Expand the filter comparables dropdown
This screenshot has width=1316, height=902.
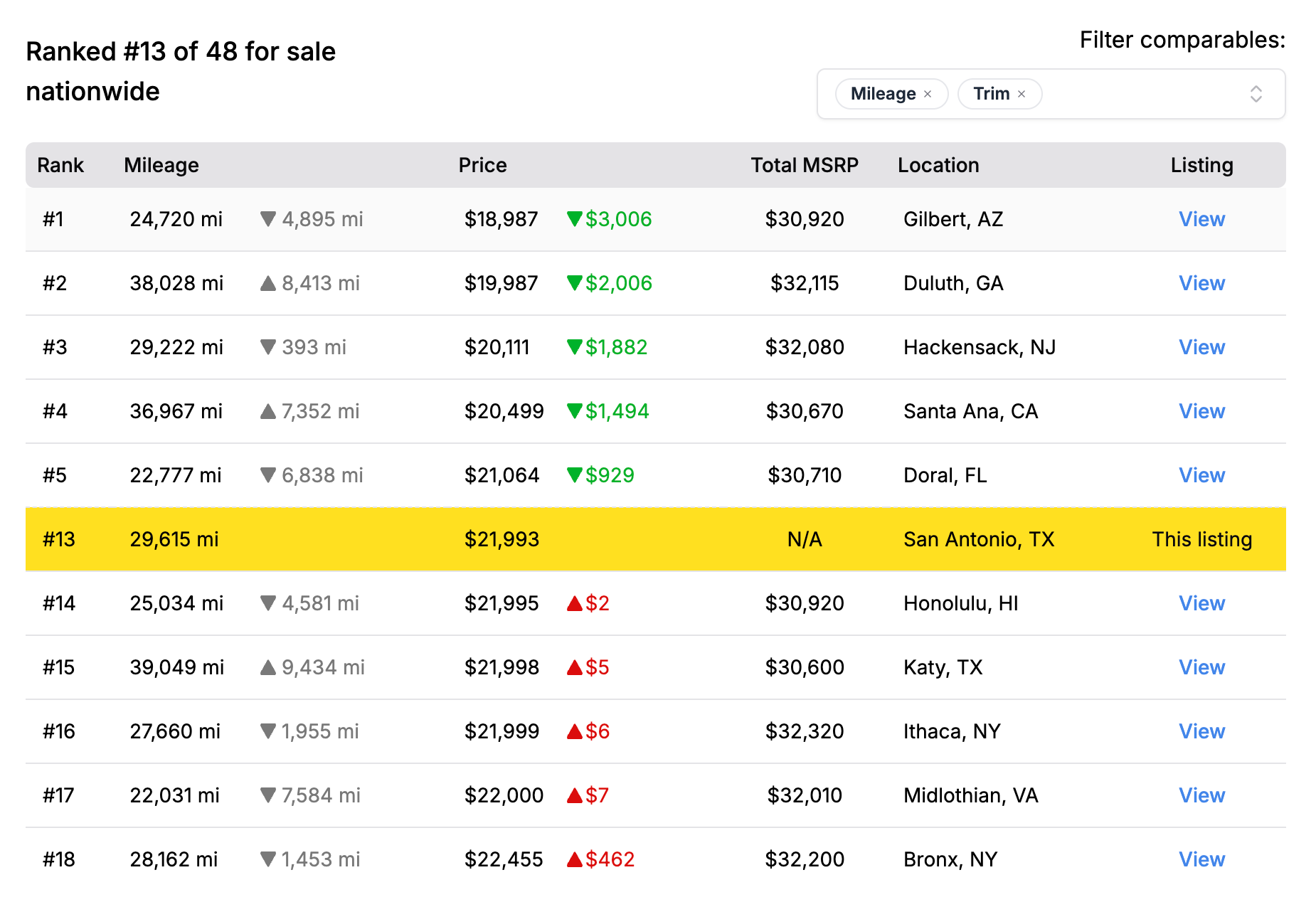(1256, 94)
